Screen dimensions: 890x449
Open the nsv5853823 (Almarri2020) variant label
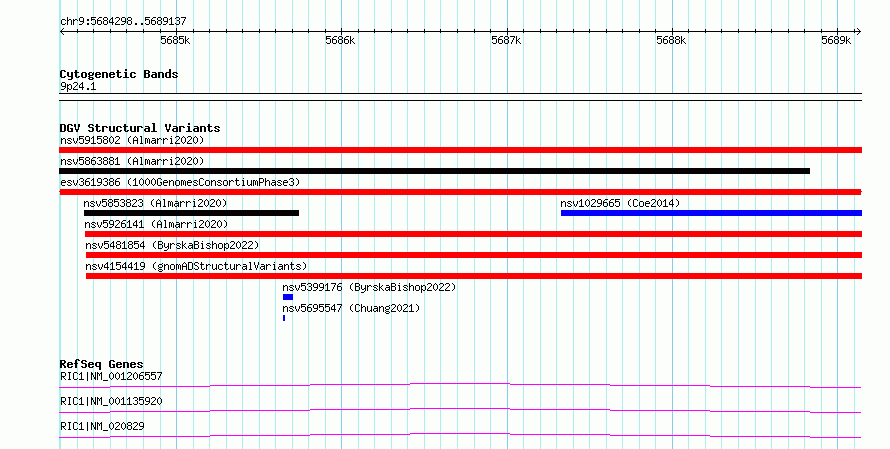(155, 203)
